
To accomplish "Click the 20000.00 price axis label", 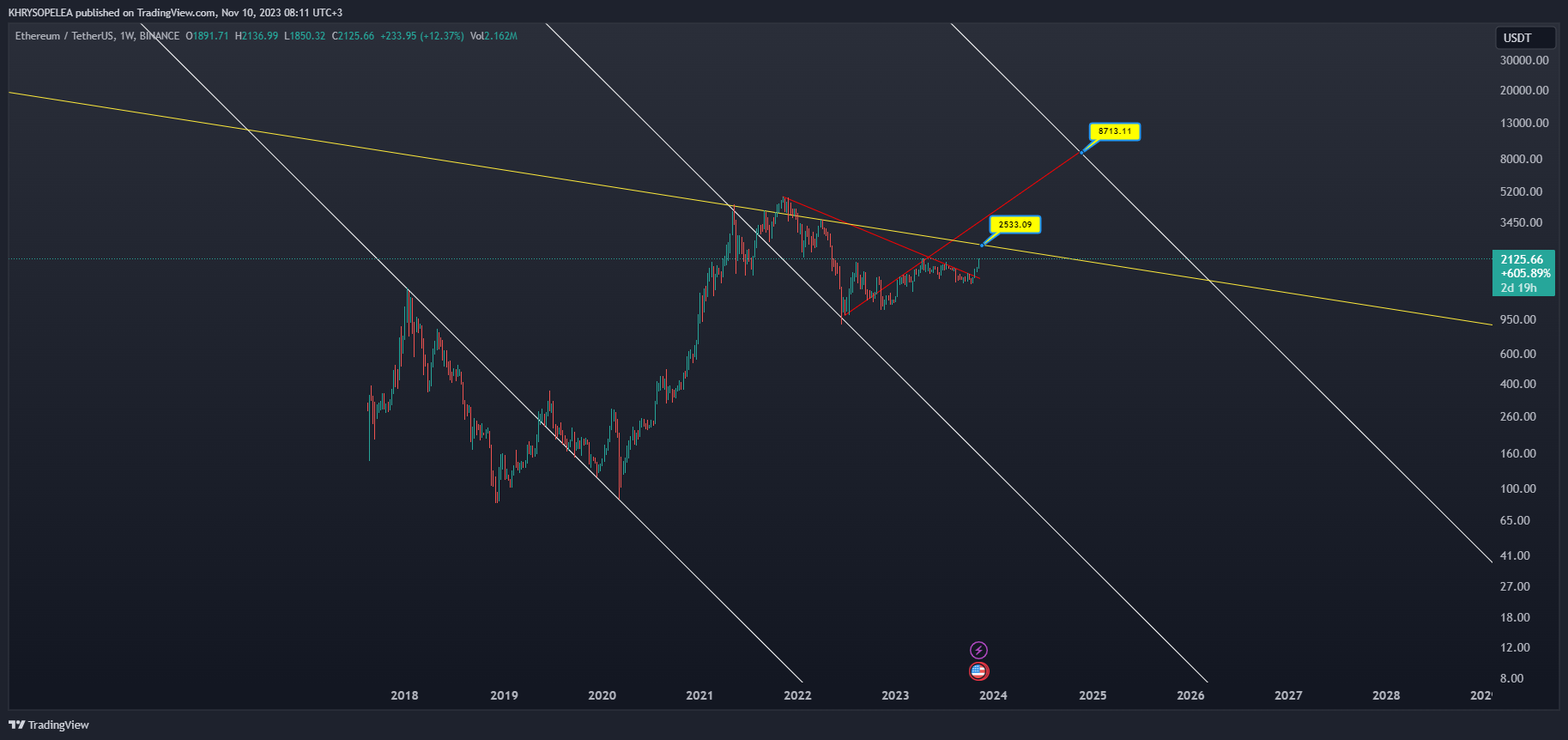I will pos(1524,90).
